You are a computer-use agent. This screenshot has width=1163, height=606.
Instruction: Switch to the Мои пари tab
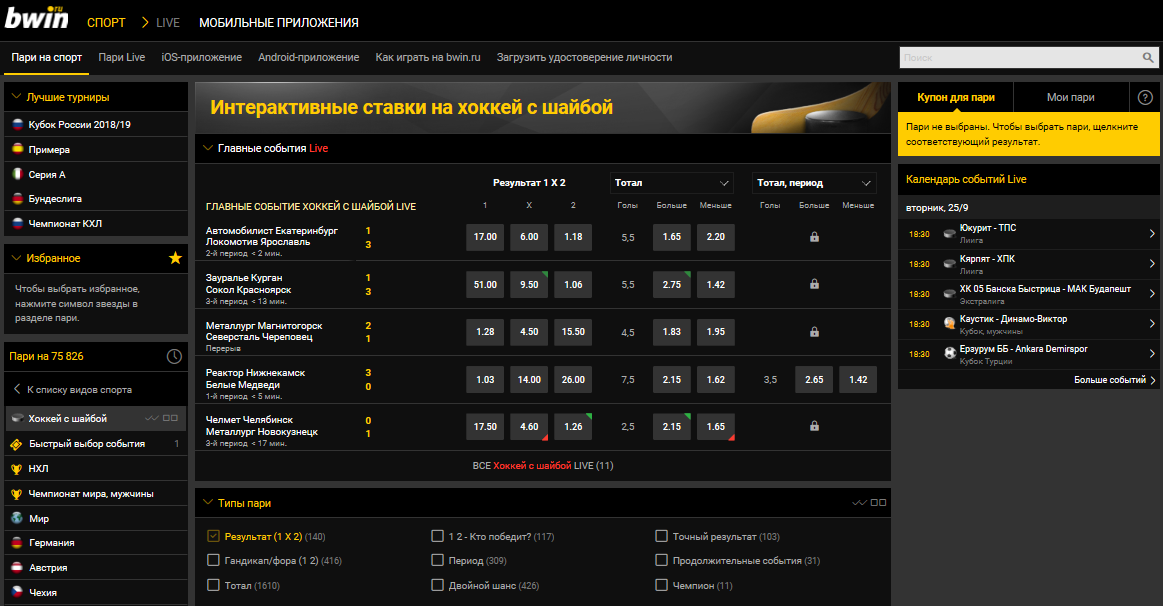[x=1070, y=97]
